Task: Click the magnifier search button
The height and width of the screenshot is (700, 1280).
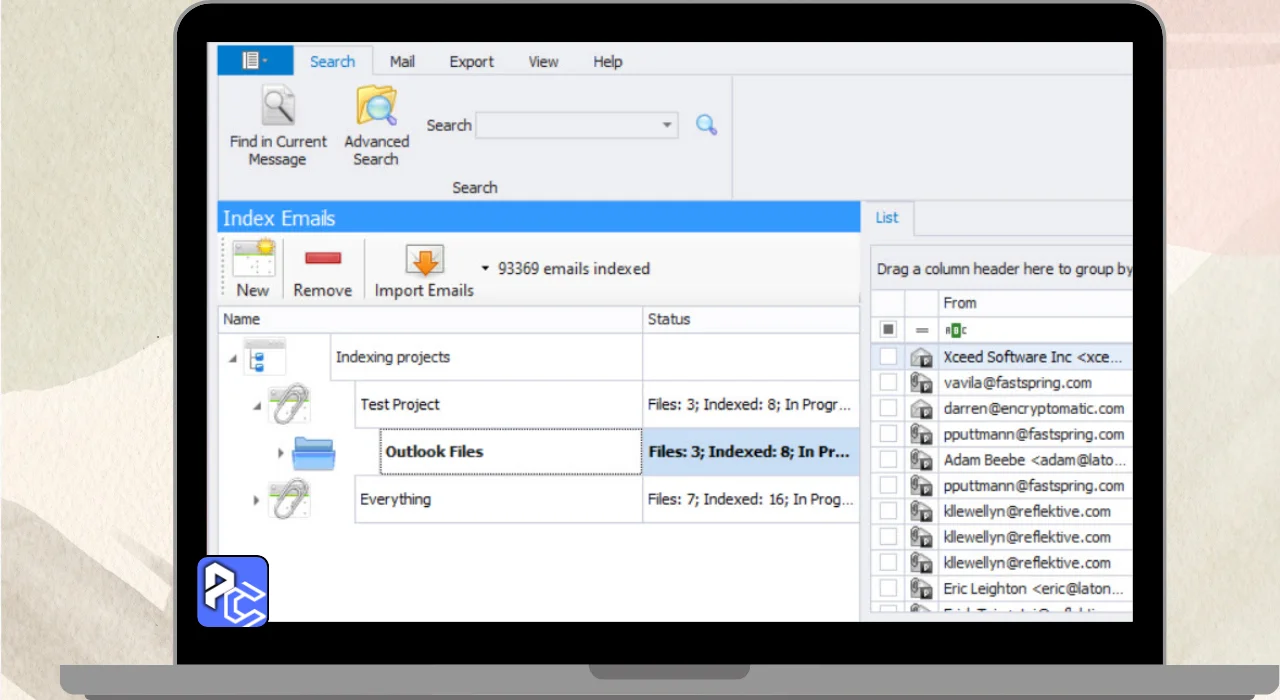Action: coord(707,125)
